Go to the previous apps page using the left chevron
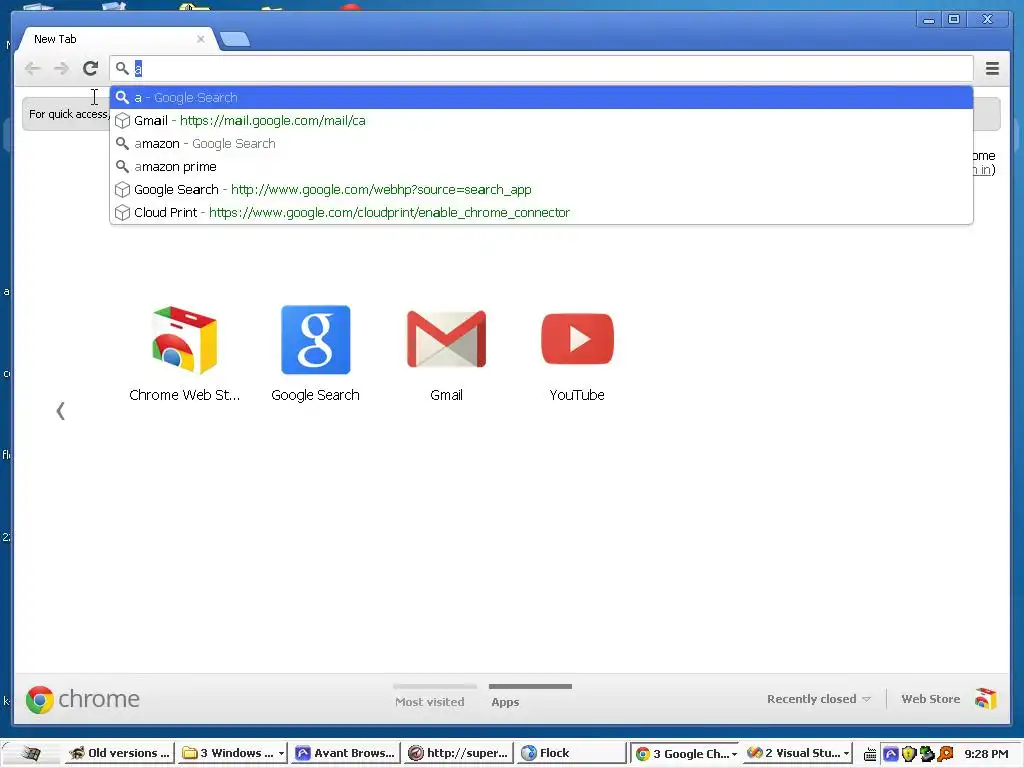 61,411
